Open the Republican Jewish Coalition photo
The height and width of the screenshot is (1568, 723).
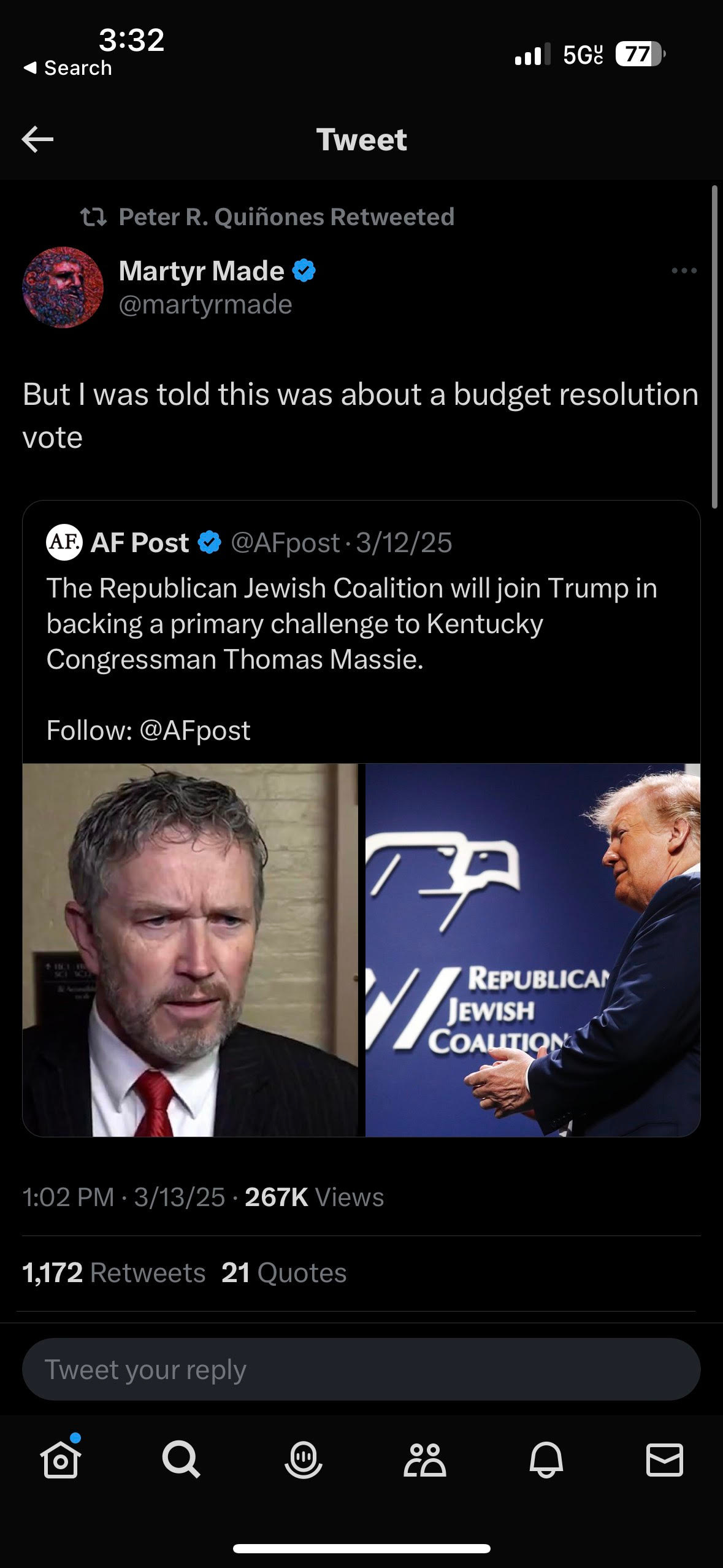[x=533, y=950]
